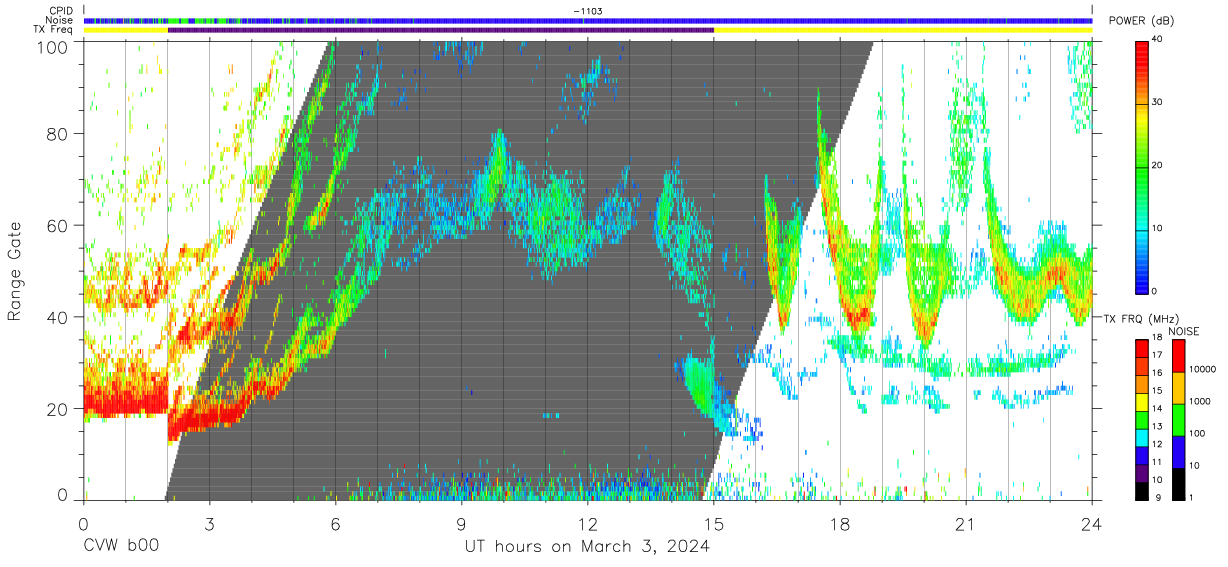Click the 10000 label on the NOISE scale
Screen dimensions: 1228x567
tap(1204, 370)
